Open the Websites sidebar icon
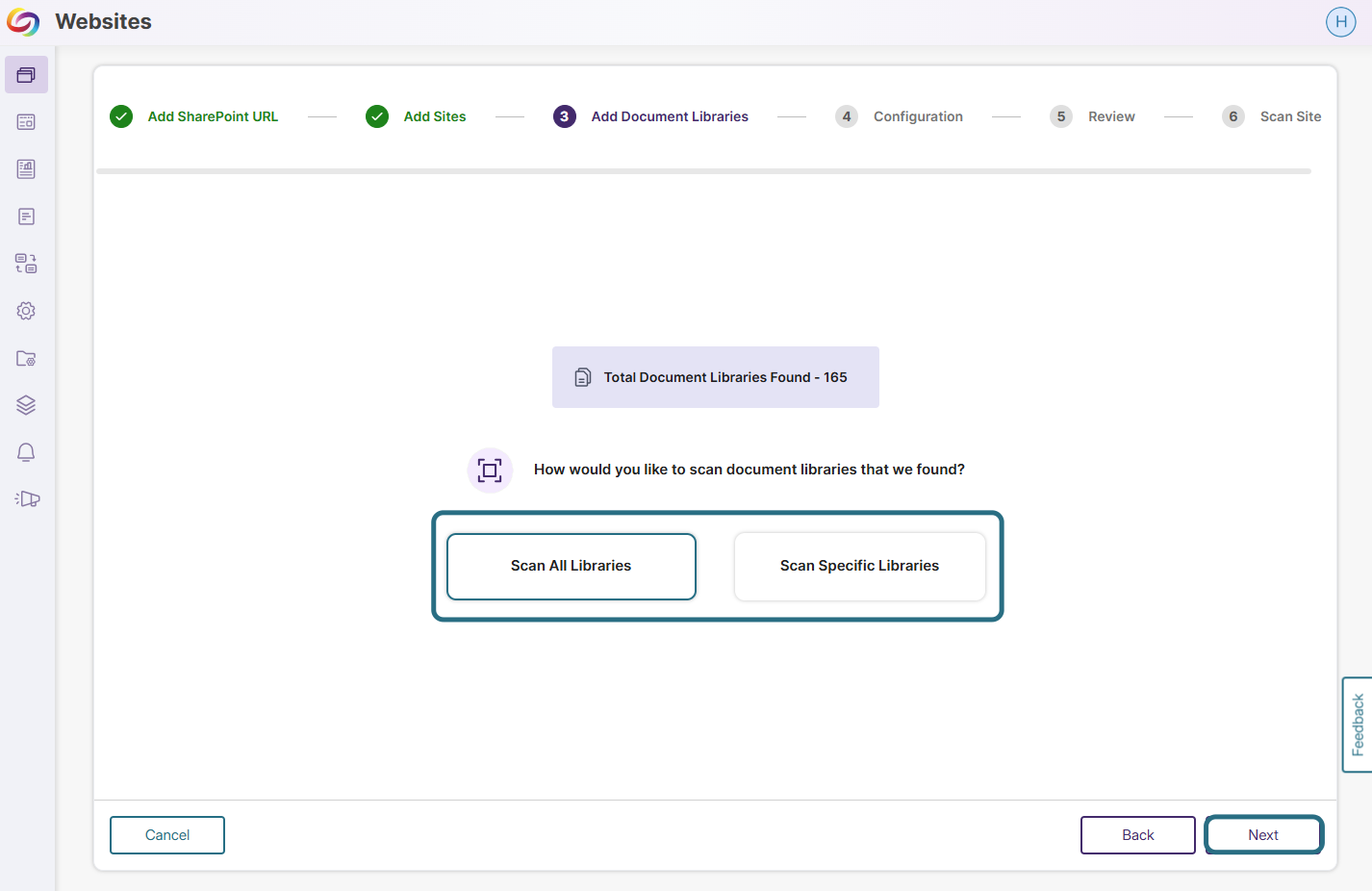This screenshot has height=891, width=1372. coord(26,75)
